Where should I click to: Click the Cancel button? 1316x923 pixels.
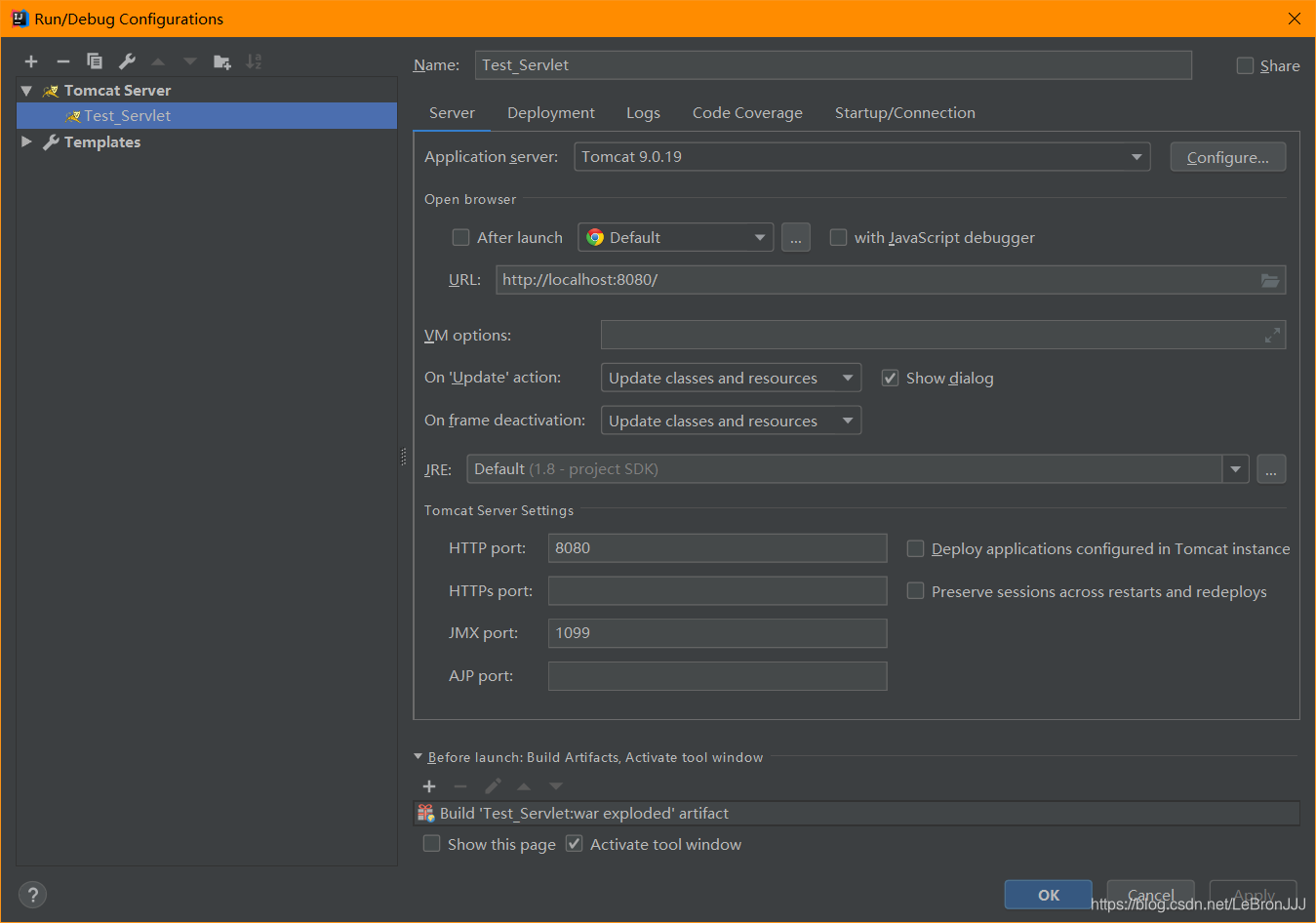pos(1151,895)
